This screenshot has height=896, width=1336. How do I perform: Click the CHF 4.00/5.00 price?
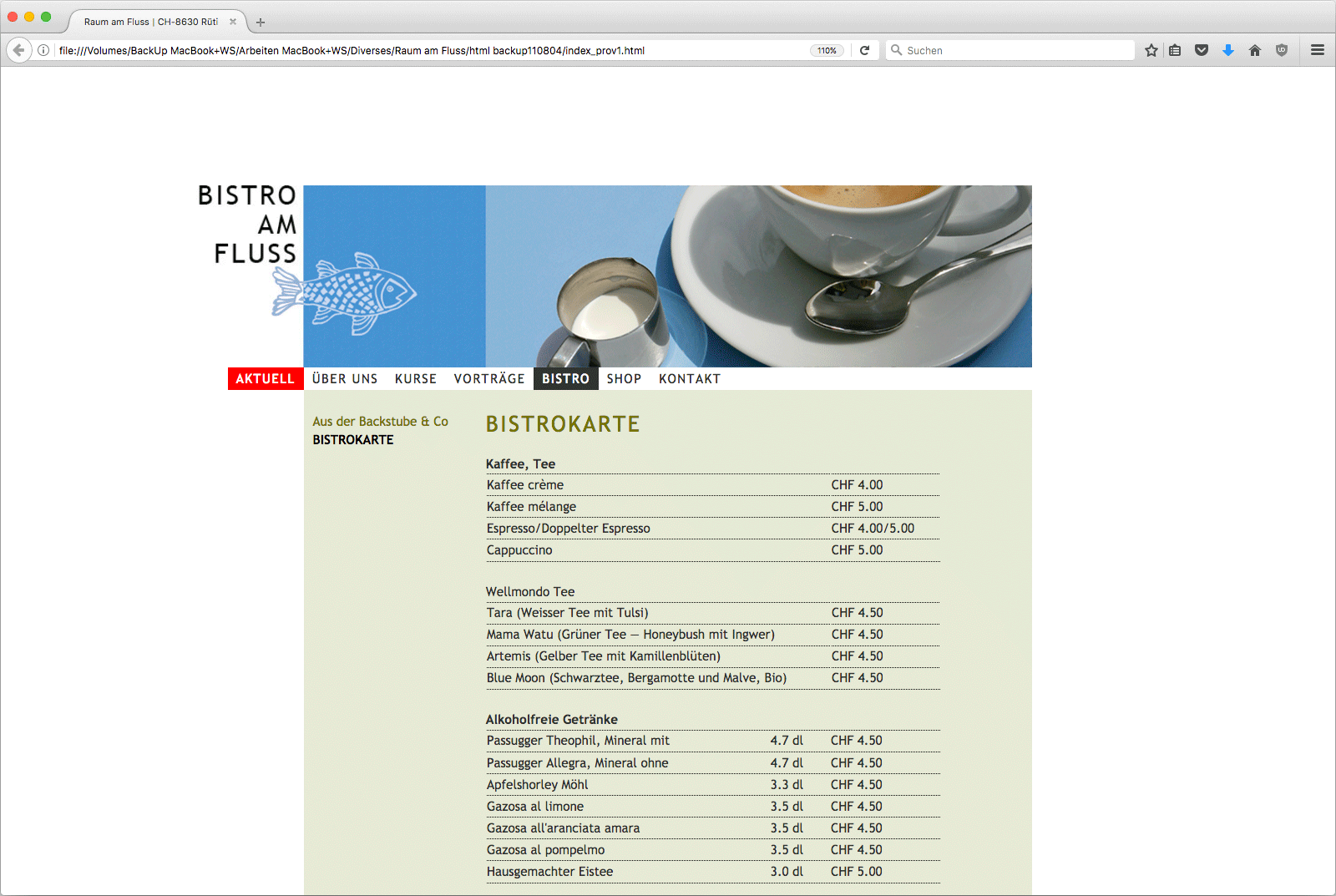873,529
